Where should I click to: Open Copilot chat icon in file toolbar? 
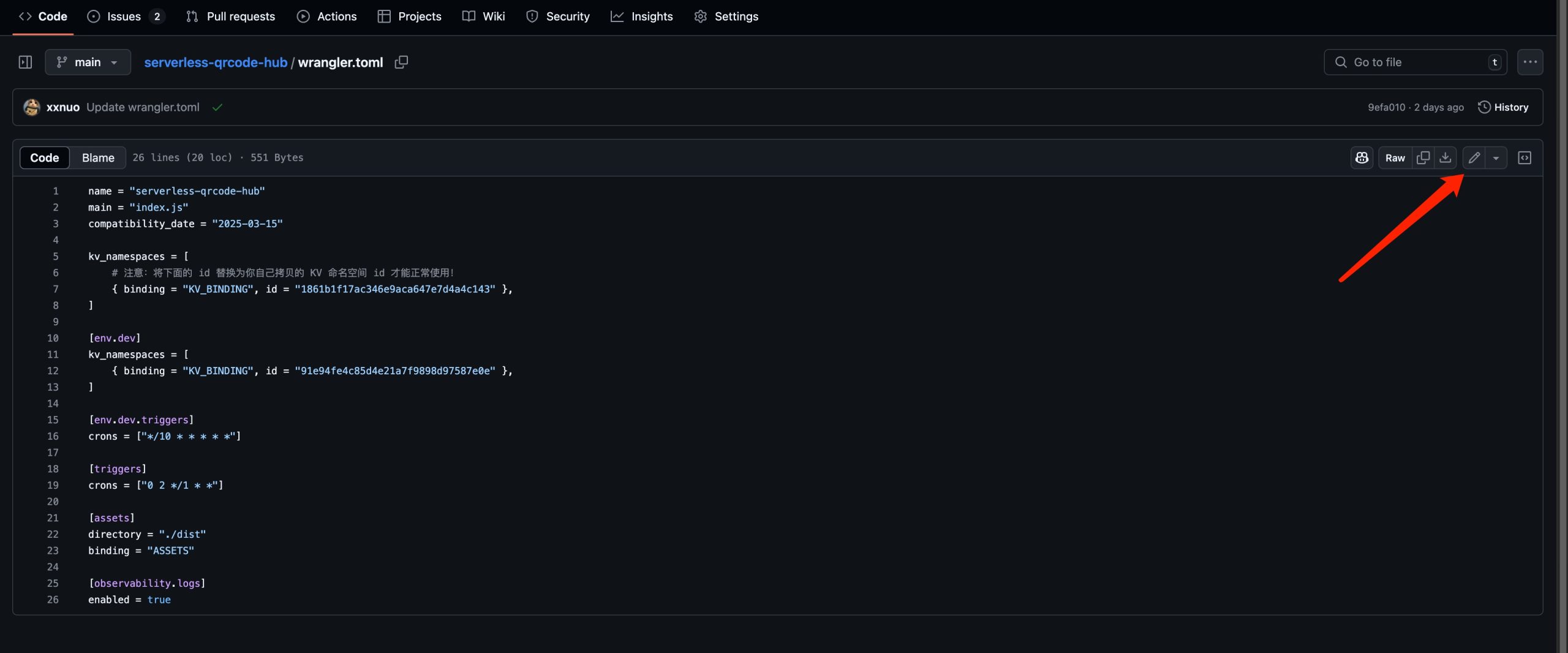1362,158
